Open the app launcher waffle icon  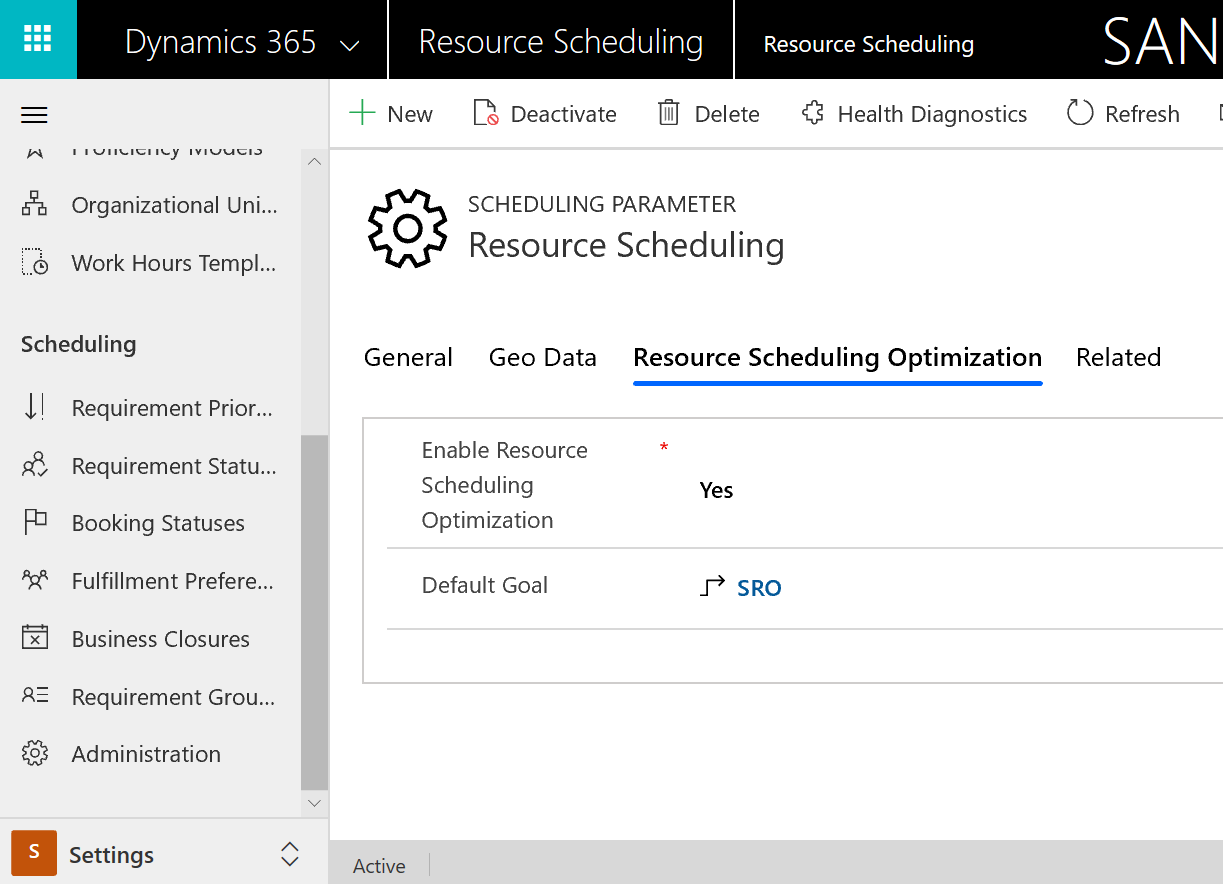pos(38,39)
